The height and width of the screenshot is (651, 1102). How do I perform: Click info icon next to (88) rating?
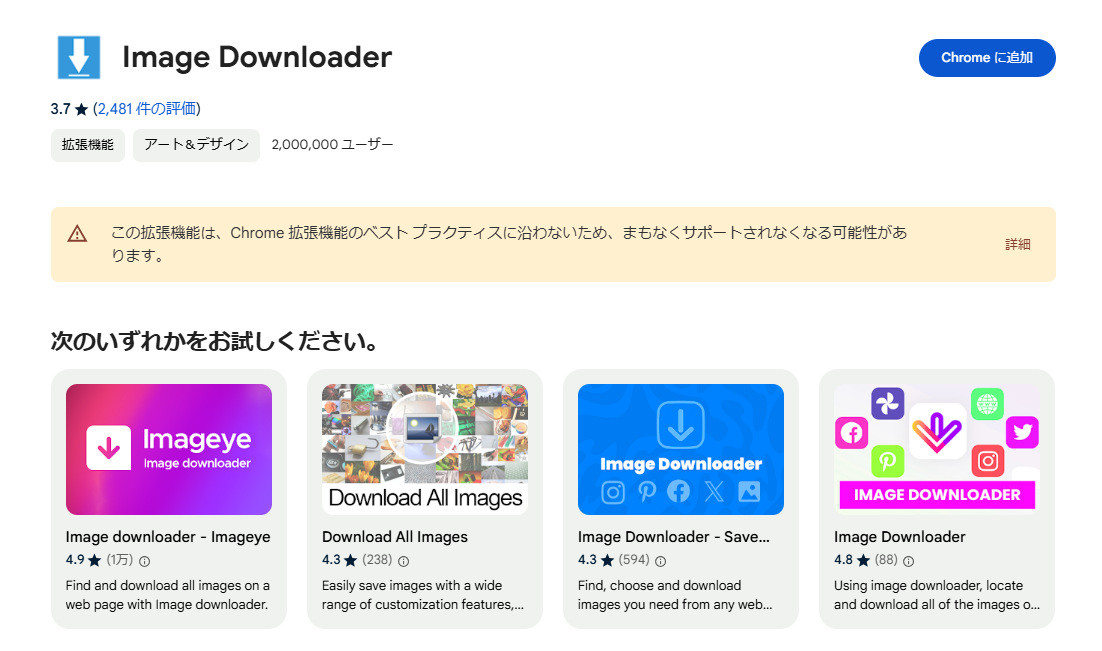click(x=909, y=561)
